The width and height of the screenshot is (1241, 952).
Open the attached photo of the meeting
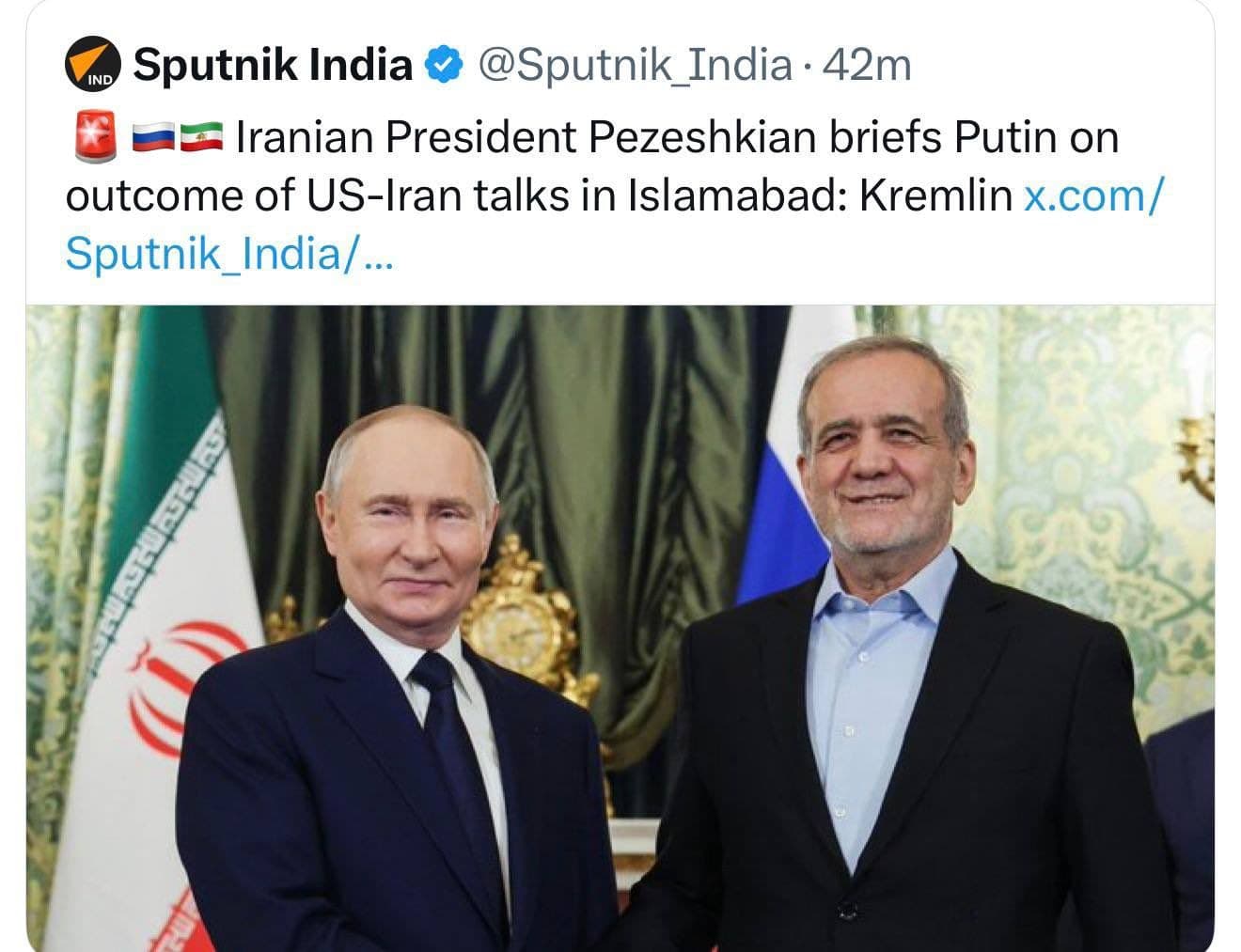[620, 630]
